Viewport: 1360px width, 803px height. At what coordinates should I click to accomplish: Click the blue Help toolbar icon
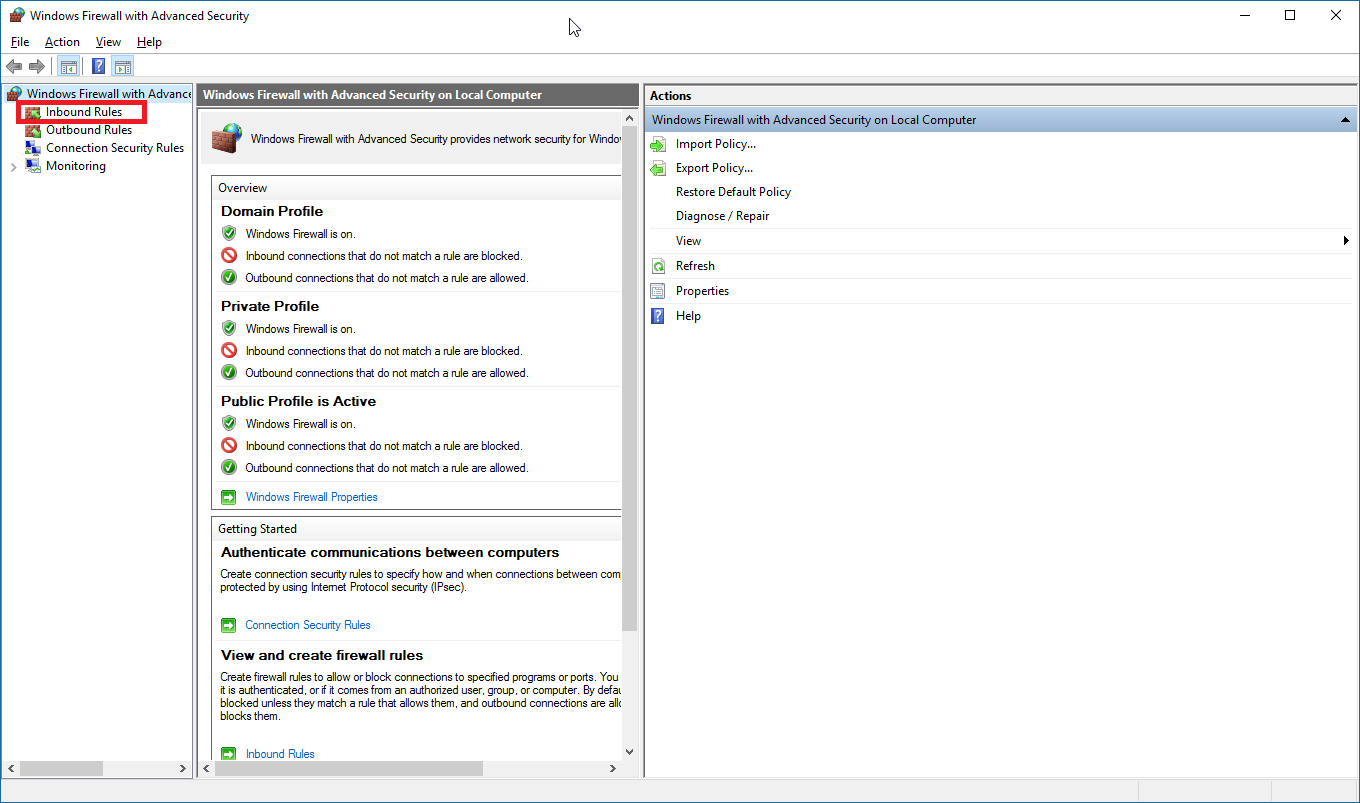click(x=99, y=67)
